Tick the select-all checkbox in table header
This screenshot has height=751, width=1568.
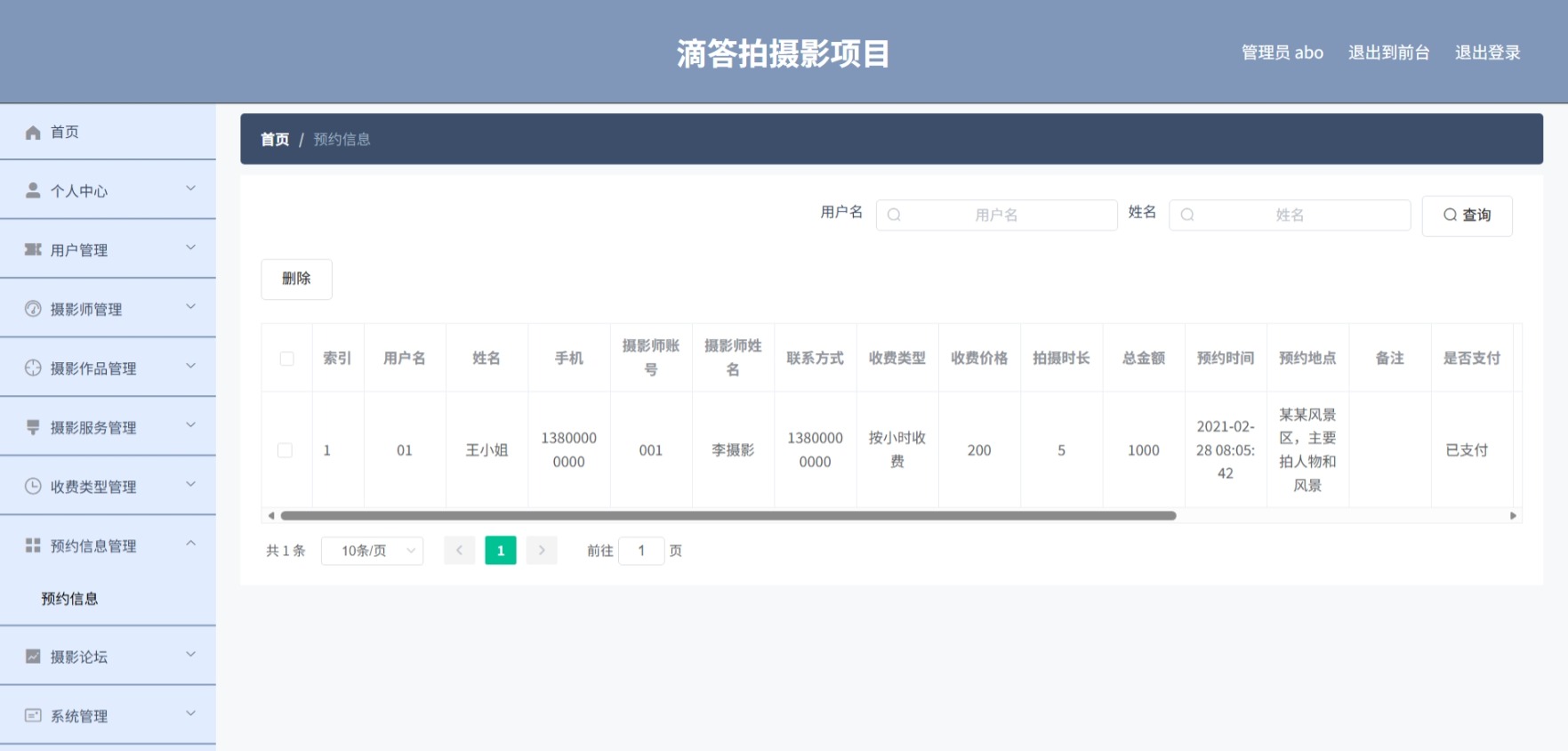(286, 359)
